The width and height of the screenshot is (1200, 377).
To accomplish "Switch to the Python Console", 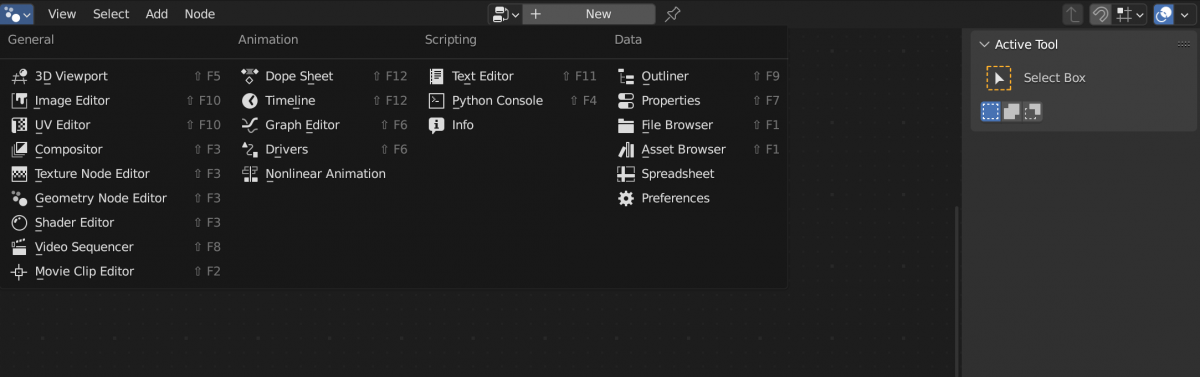I will pyautogui.click(x=512, y=100).
